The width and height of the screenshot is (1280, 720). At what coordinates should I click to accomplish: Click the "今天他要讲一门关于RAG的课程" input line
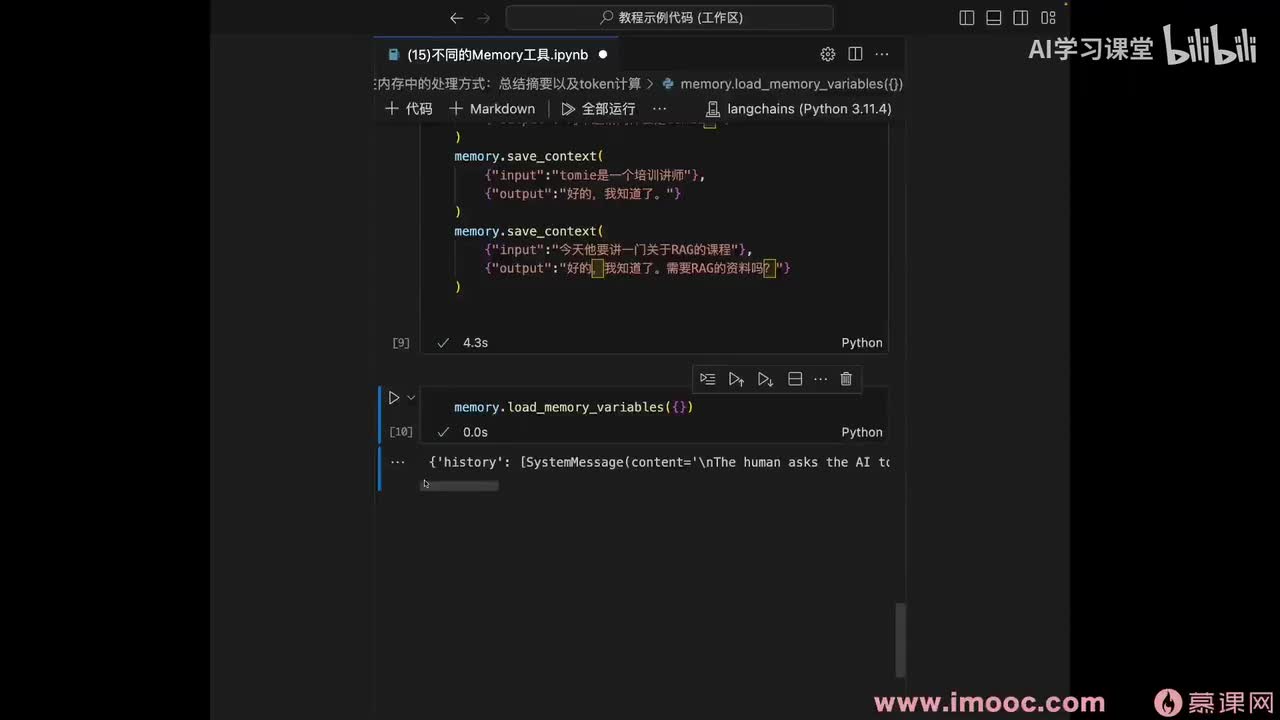coord(618,250)
